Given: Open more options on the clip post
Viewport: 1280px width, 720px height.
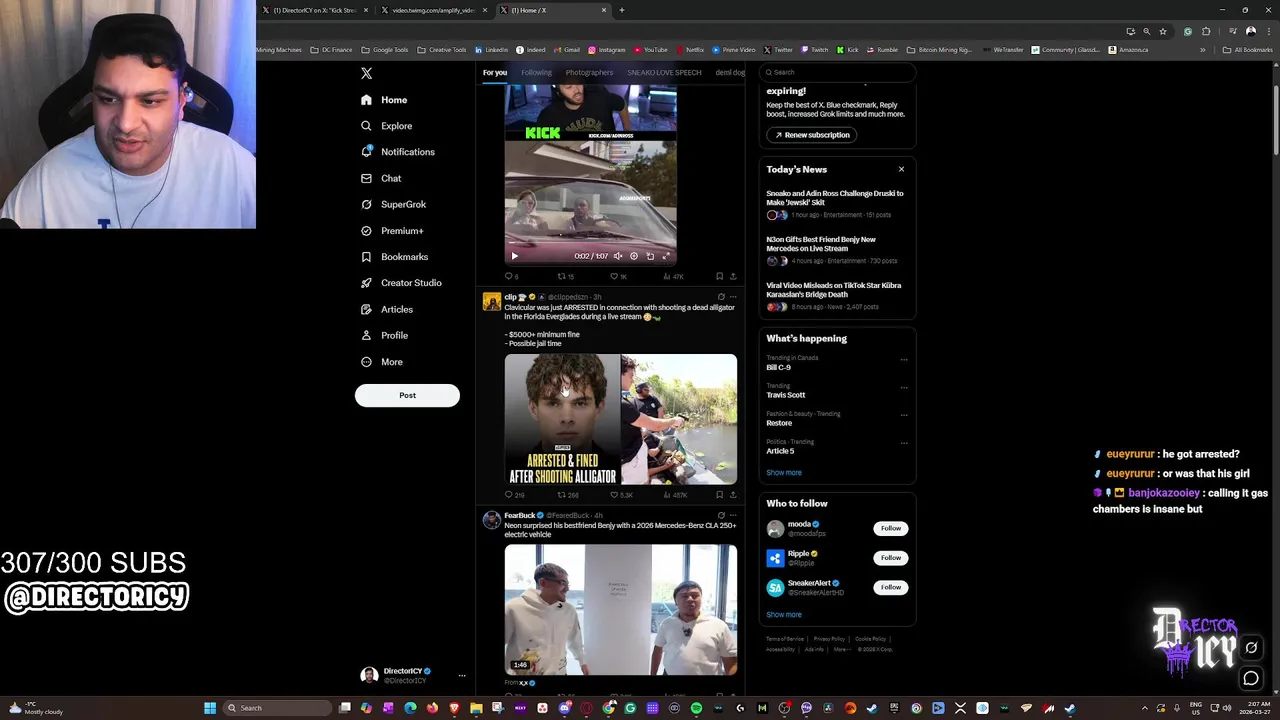Looking at the screenshot, I should point(733,297).
